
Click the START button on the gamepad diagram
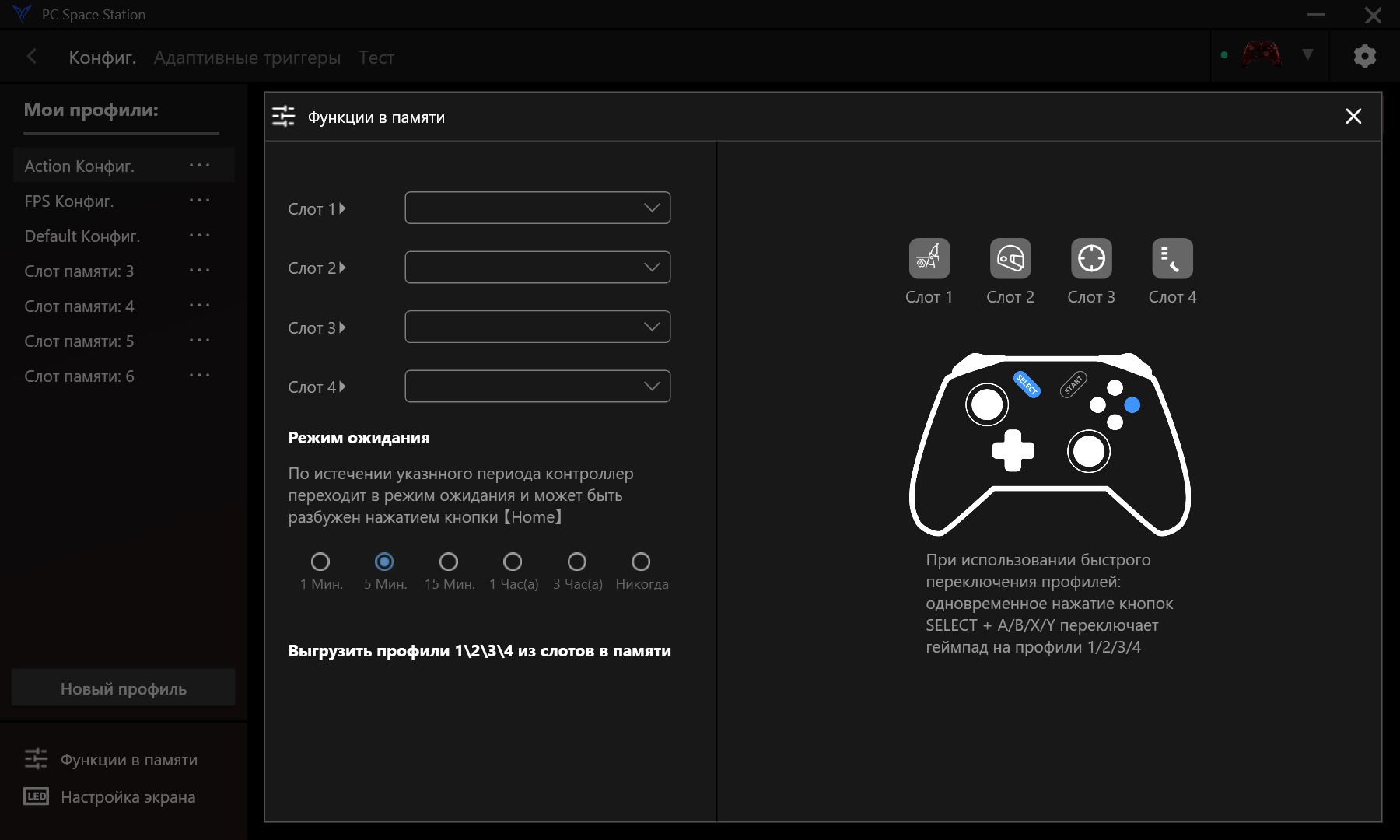1073,384
